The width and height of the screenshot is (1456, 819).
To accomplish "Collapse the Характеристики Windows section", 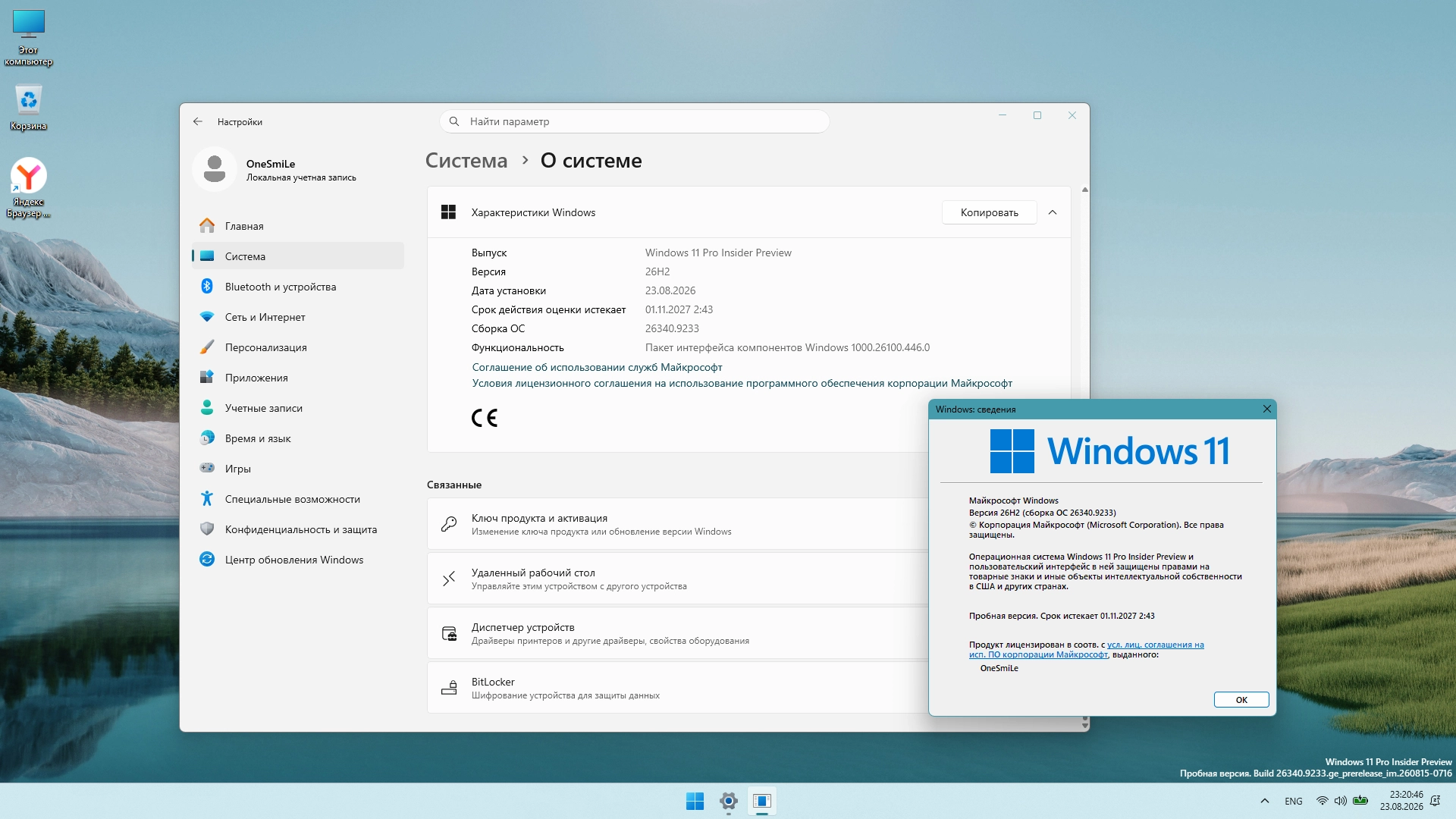I will coord(1053,212).
